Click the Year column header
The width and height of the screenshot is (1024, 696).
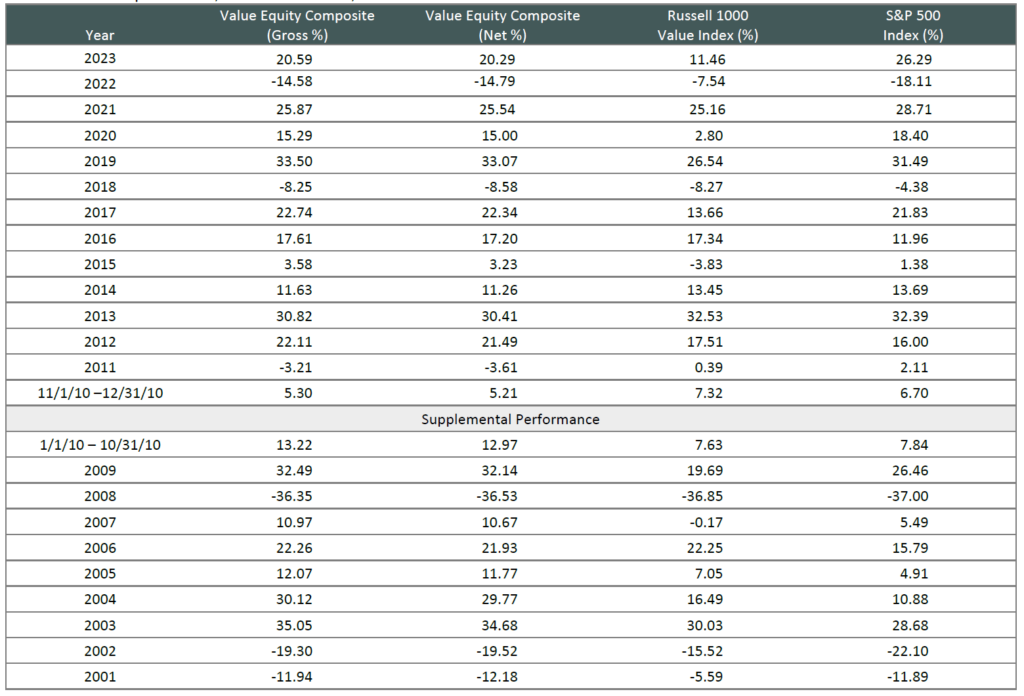pos(100,35)
